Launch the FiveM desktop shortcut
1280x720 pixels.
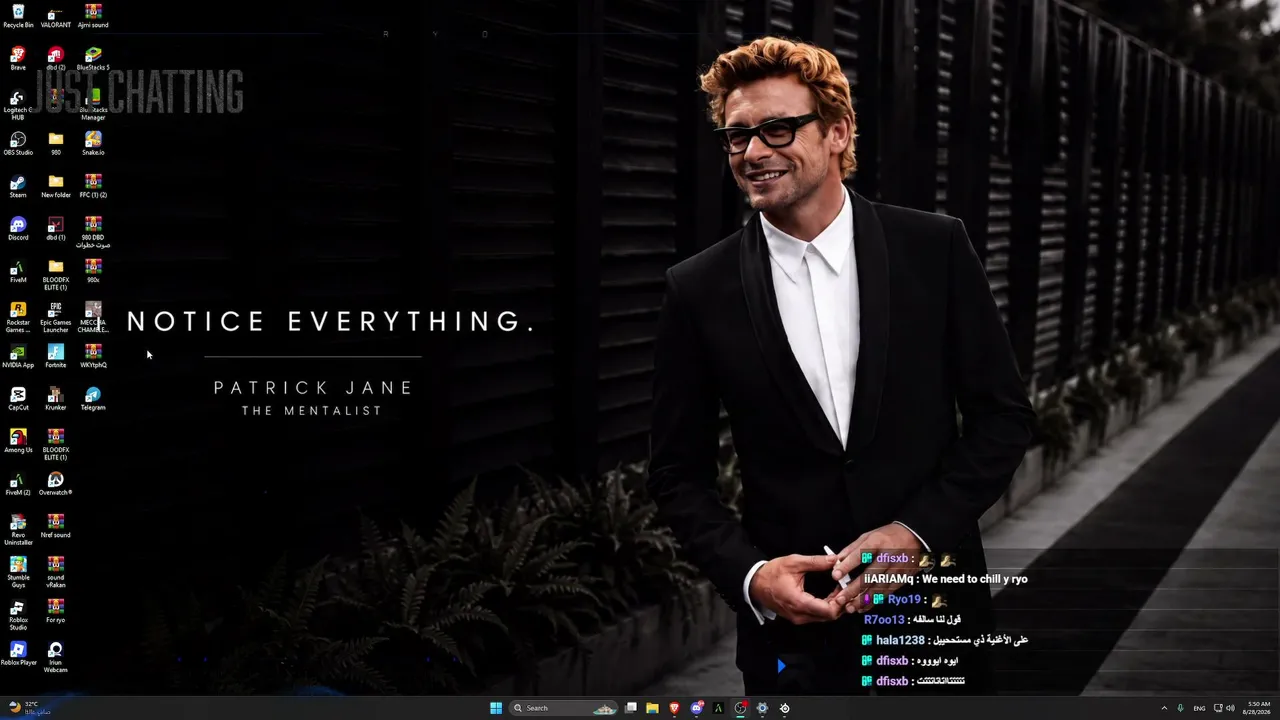click(x=18, y=271)
